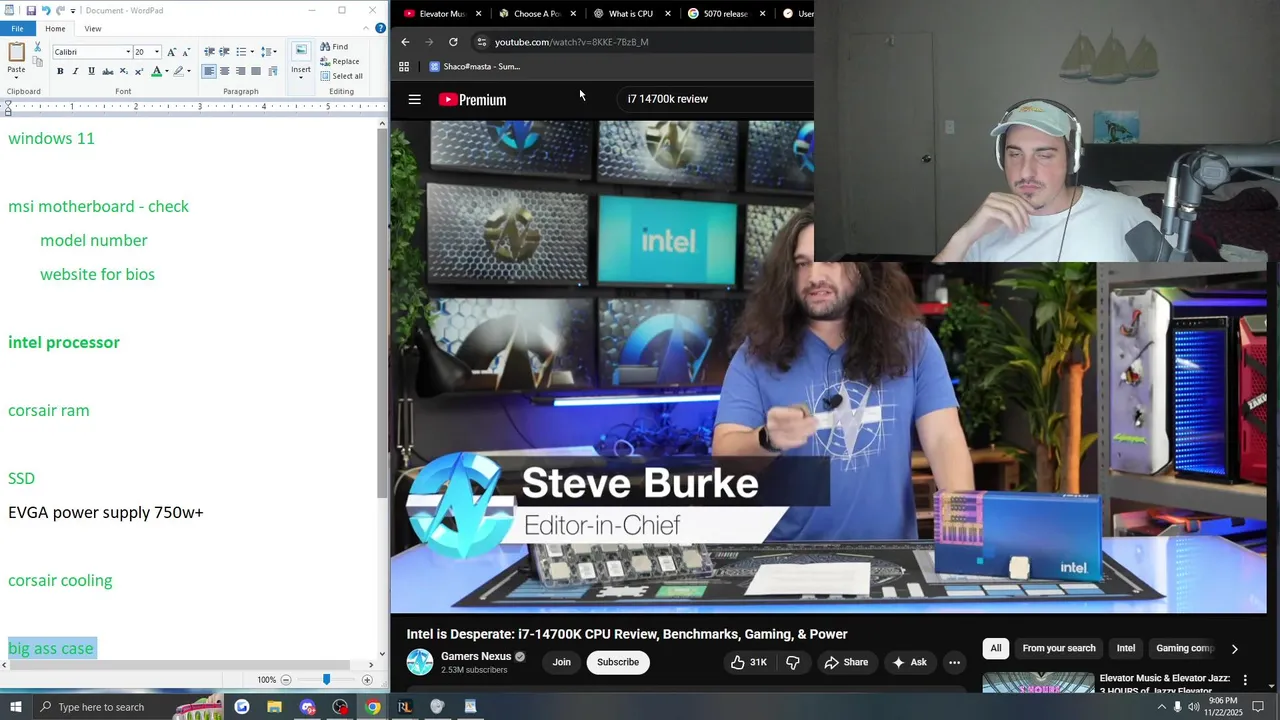Align paragraph text right
The image size is (1280, 720).
[240, 71]
